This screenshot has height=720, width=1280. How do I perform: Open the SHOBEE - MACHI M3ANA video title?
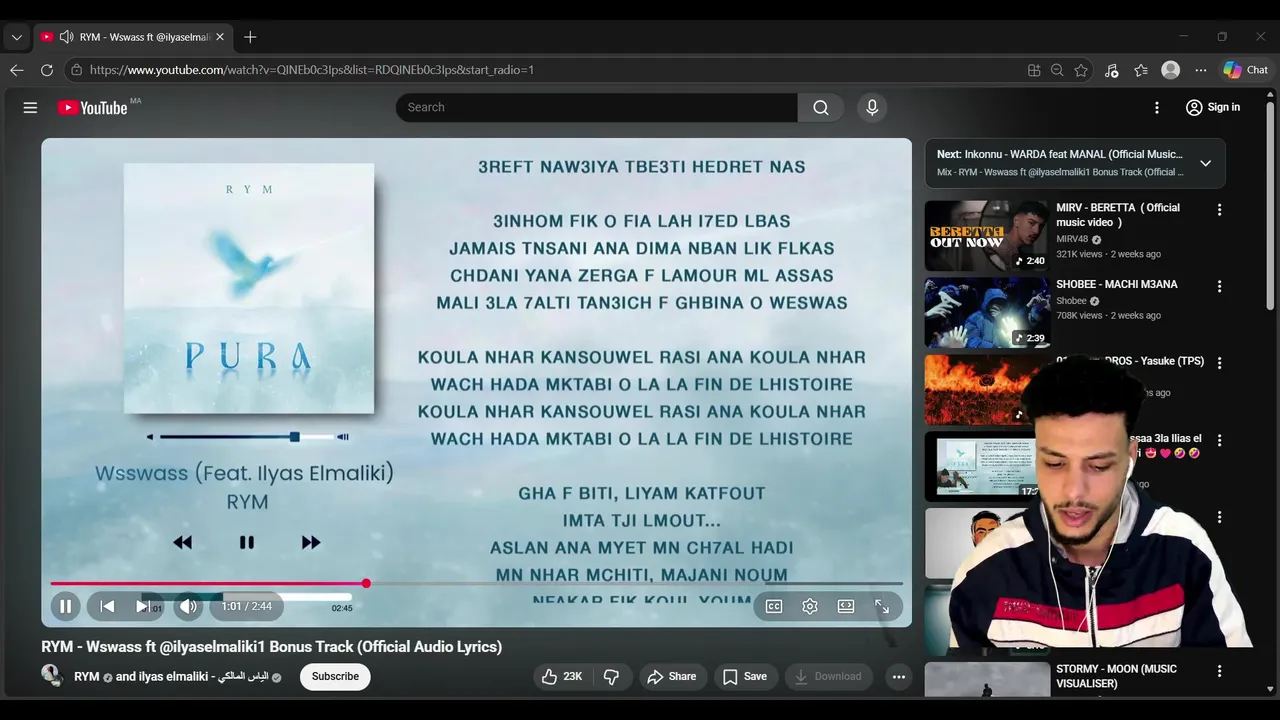coord(1117,285)
